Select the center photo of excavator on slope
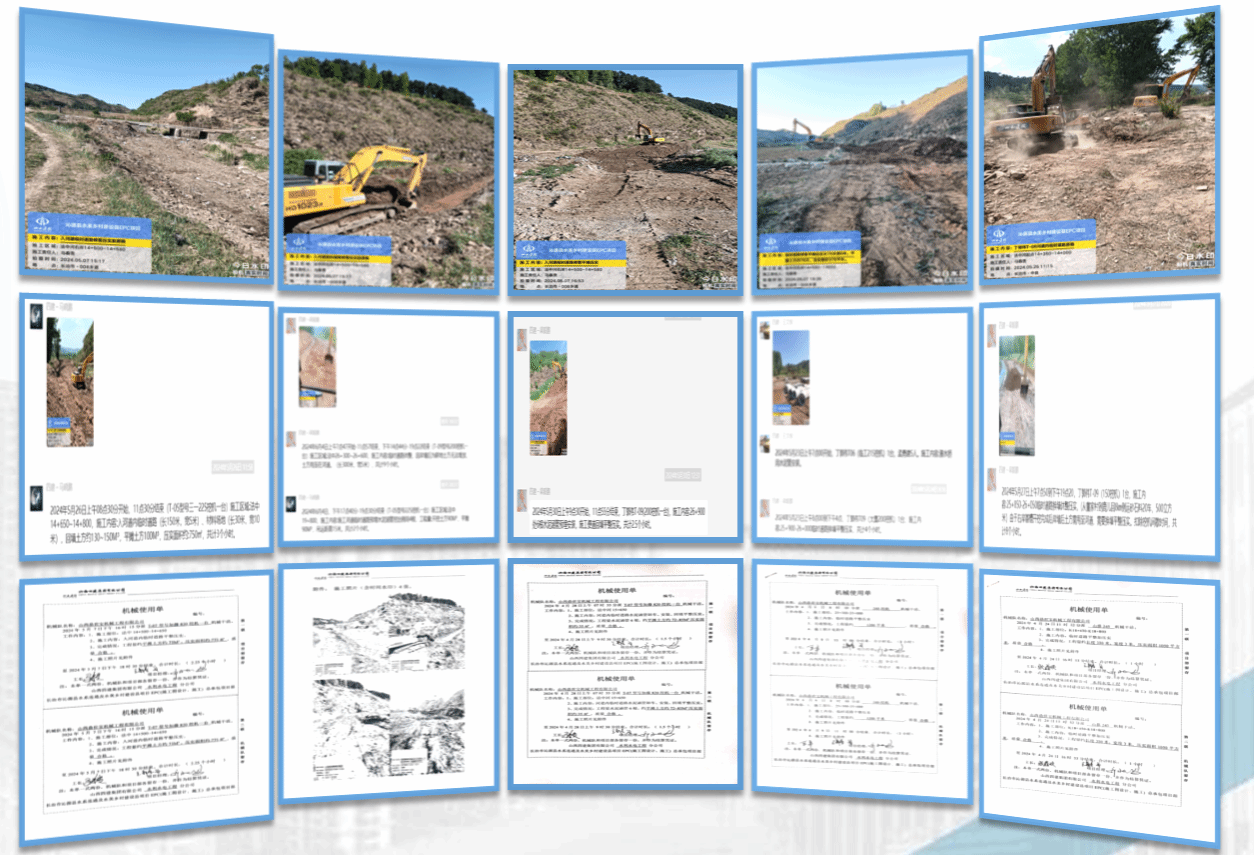Image resolution: width=1254 pixels, height=855 pixels. (625, 179)
